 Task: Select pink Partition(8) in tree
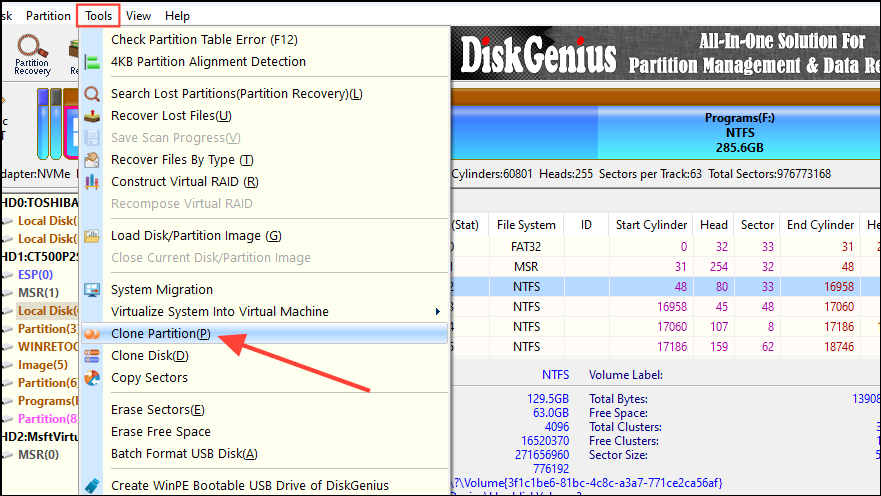[x=48, y=418]
